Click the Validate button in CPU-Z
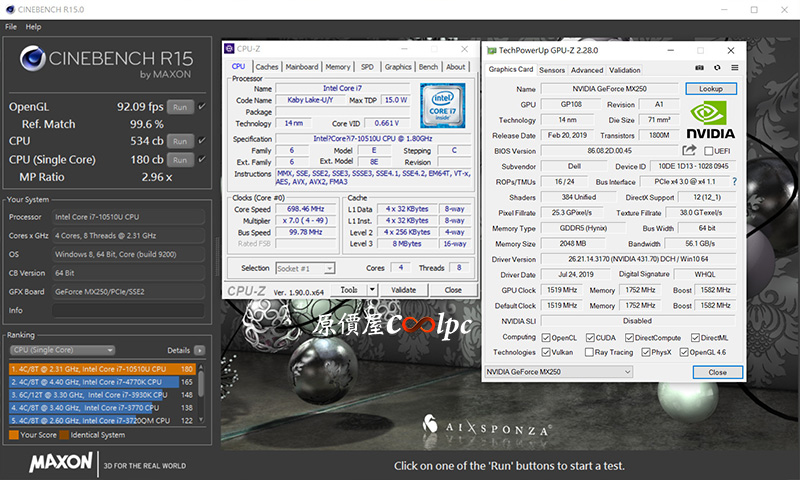 pos(403,290)
